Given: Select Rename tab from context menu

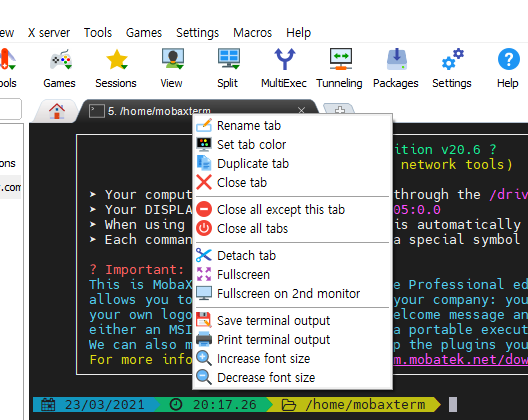Looking at the screenshot, I should tap(292, 126).
